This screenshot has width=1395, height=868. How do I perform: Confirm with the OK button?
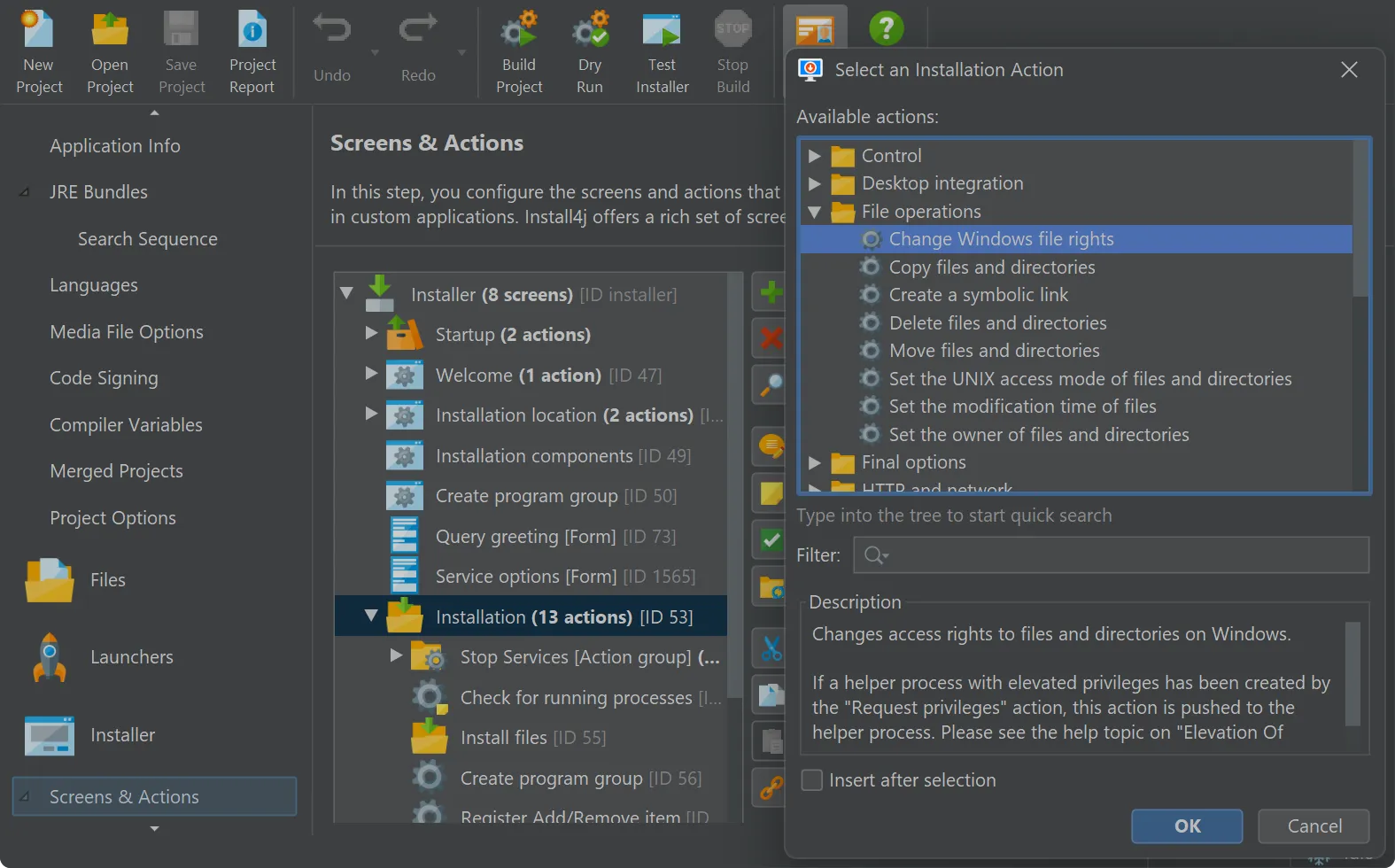pos(1186,826)
